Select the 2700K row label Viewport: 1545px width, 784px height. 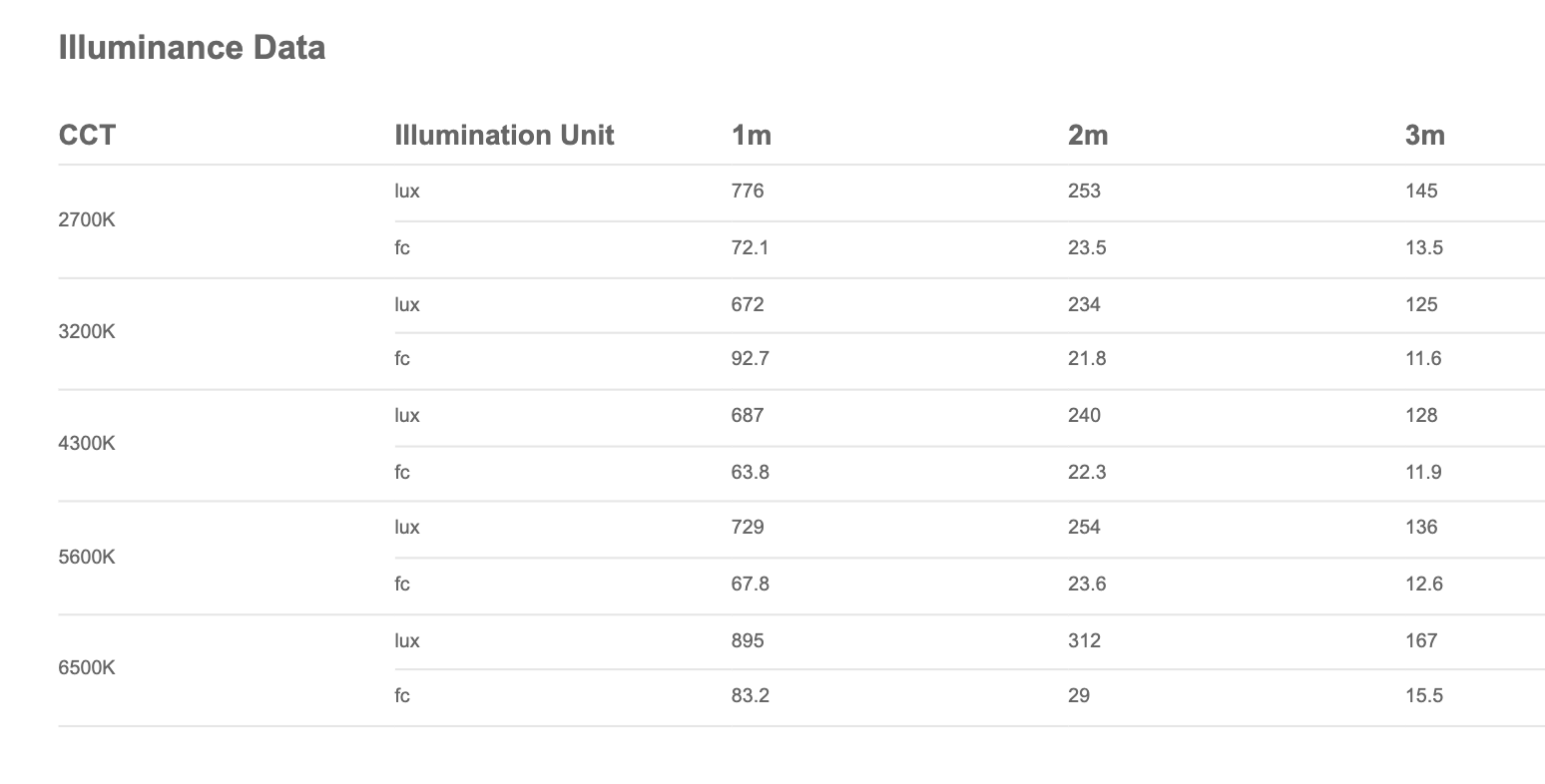tap(87, 219)
